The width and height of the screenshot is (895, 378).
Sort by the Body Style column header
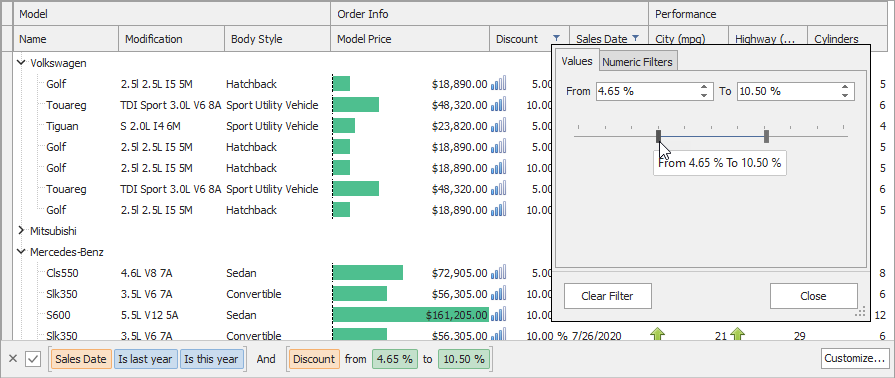277,39
